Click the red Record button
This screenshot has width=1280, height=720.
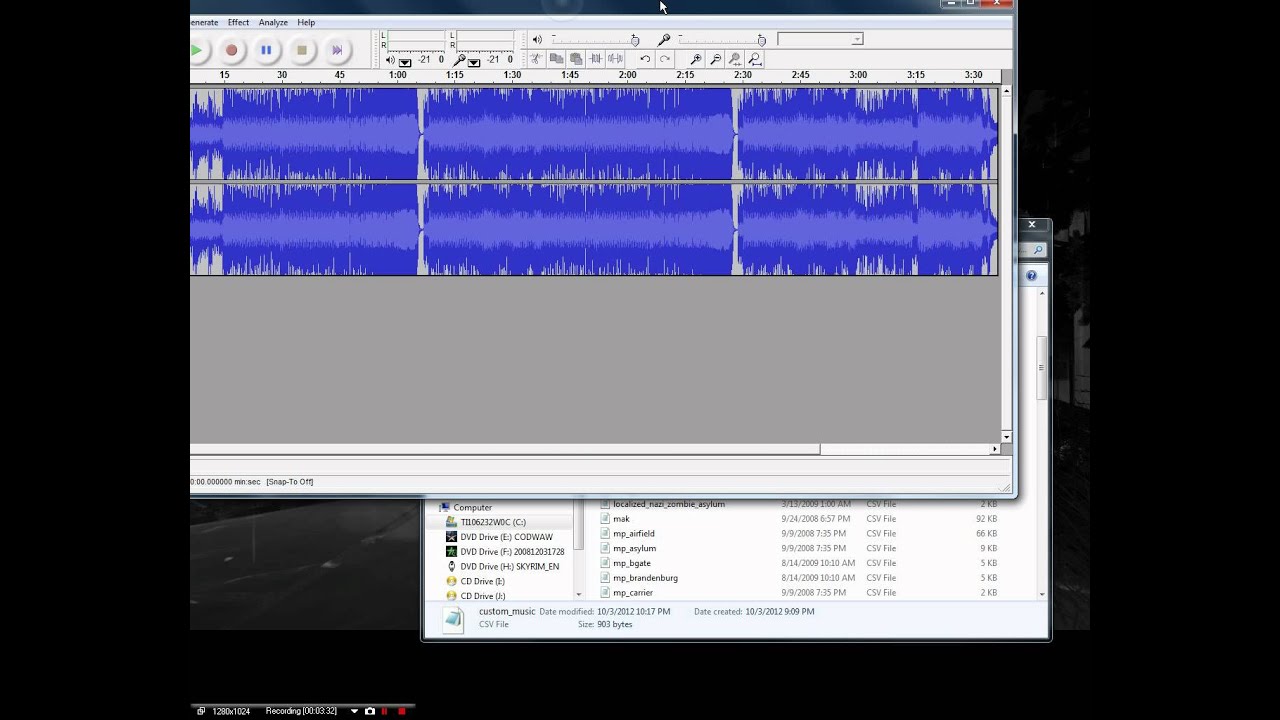click(x=231, y=50)
